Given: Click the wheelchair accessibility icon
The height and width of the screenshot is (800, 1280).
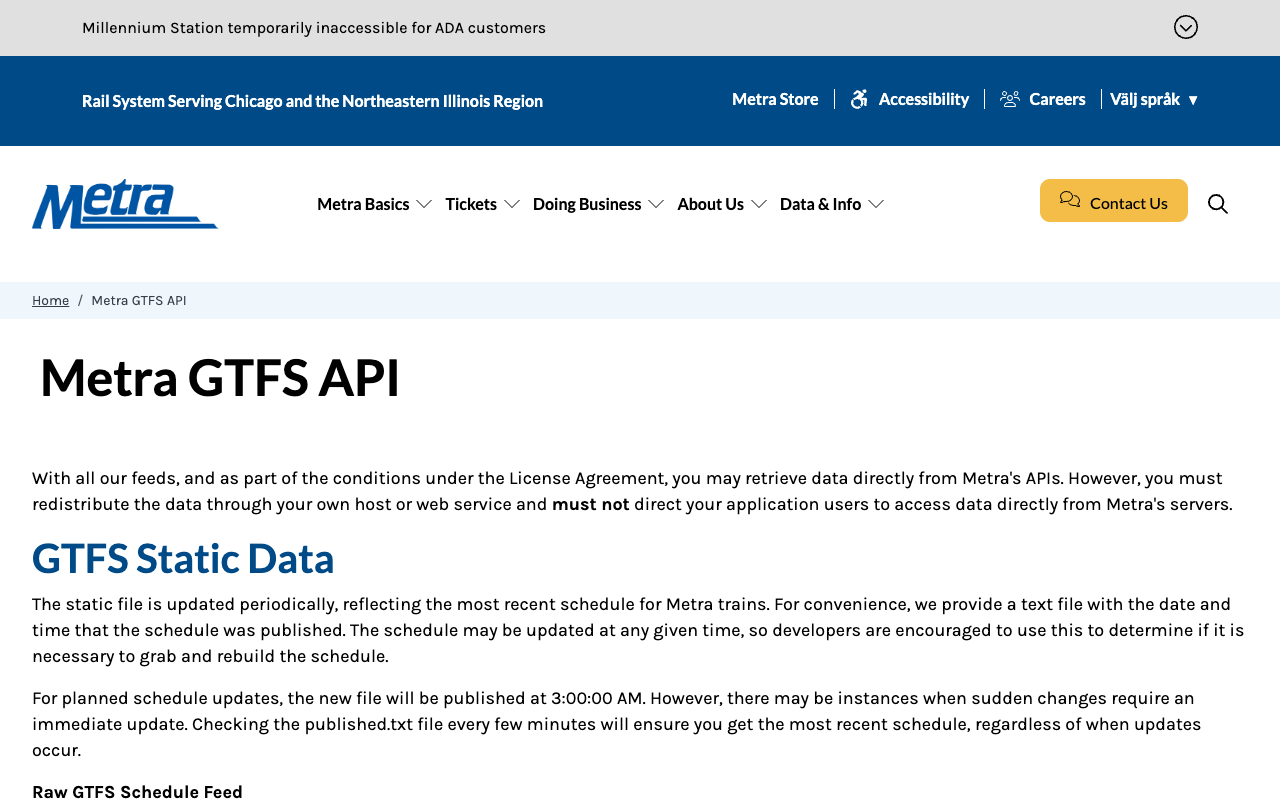Looking at the screenshot, I should coord(859,99).
